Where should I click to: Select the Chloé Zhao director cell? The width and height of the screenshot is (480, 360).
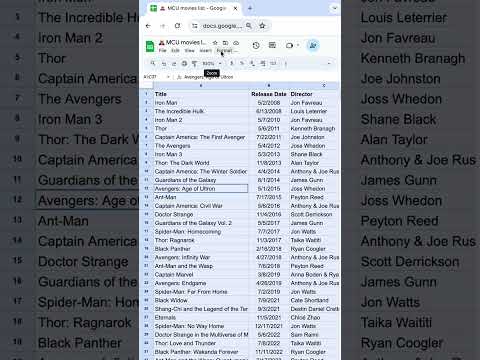coord(314,317)
